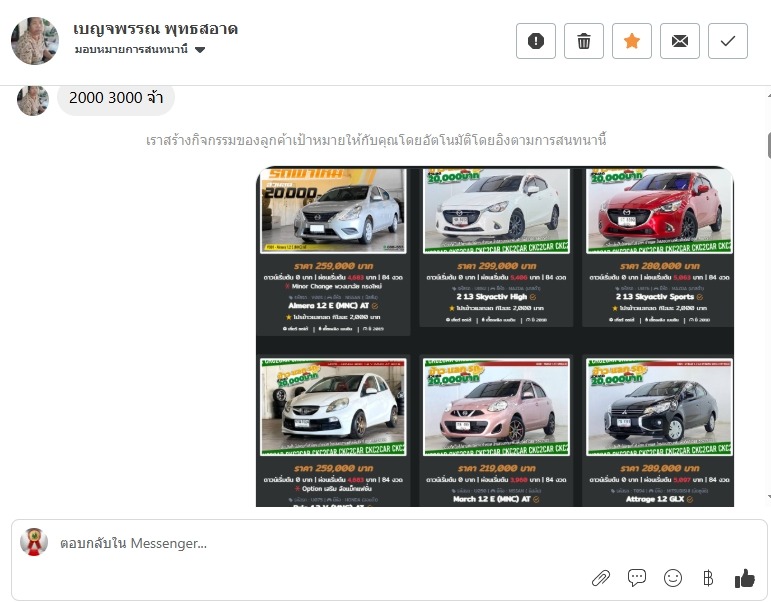Click sender avatar beside 2000 3000 message

coord(33,101)
